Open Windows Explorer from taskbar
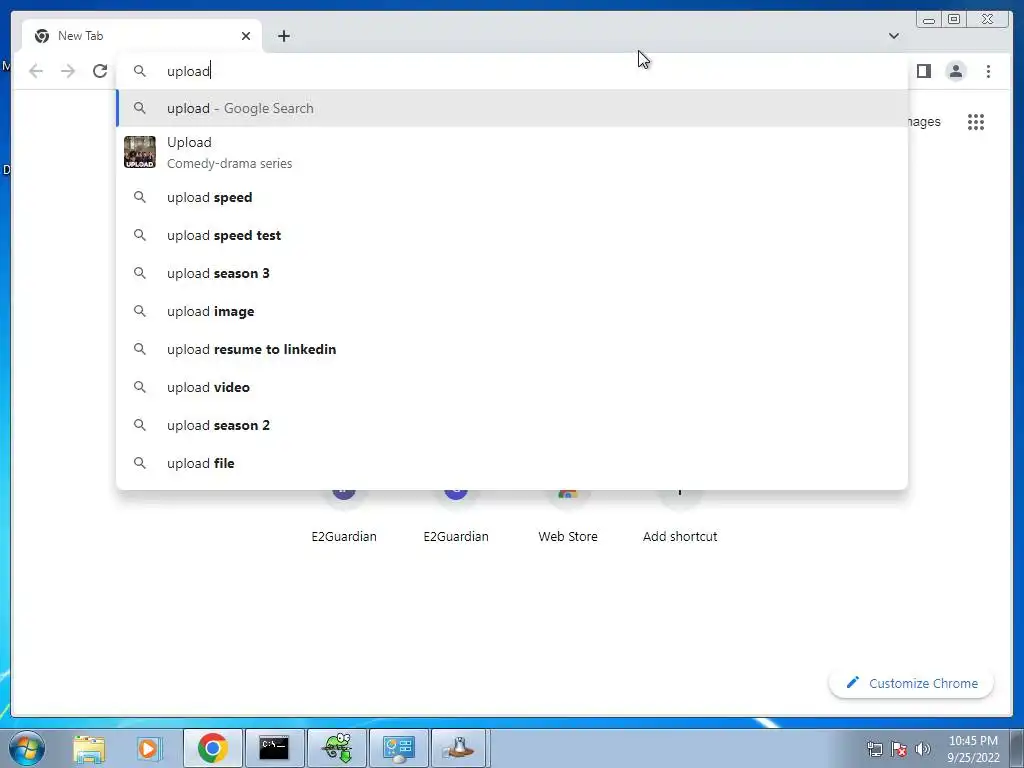Screen dimensions: 1024x768 [x=89, y=748]
